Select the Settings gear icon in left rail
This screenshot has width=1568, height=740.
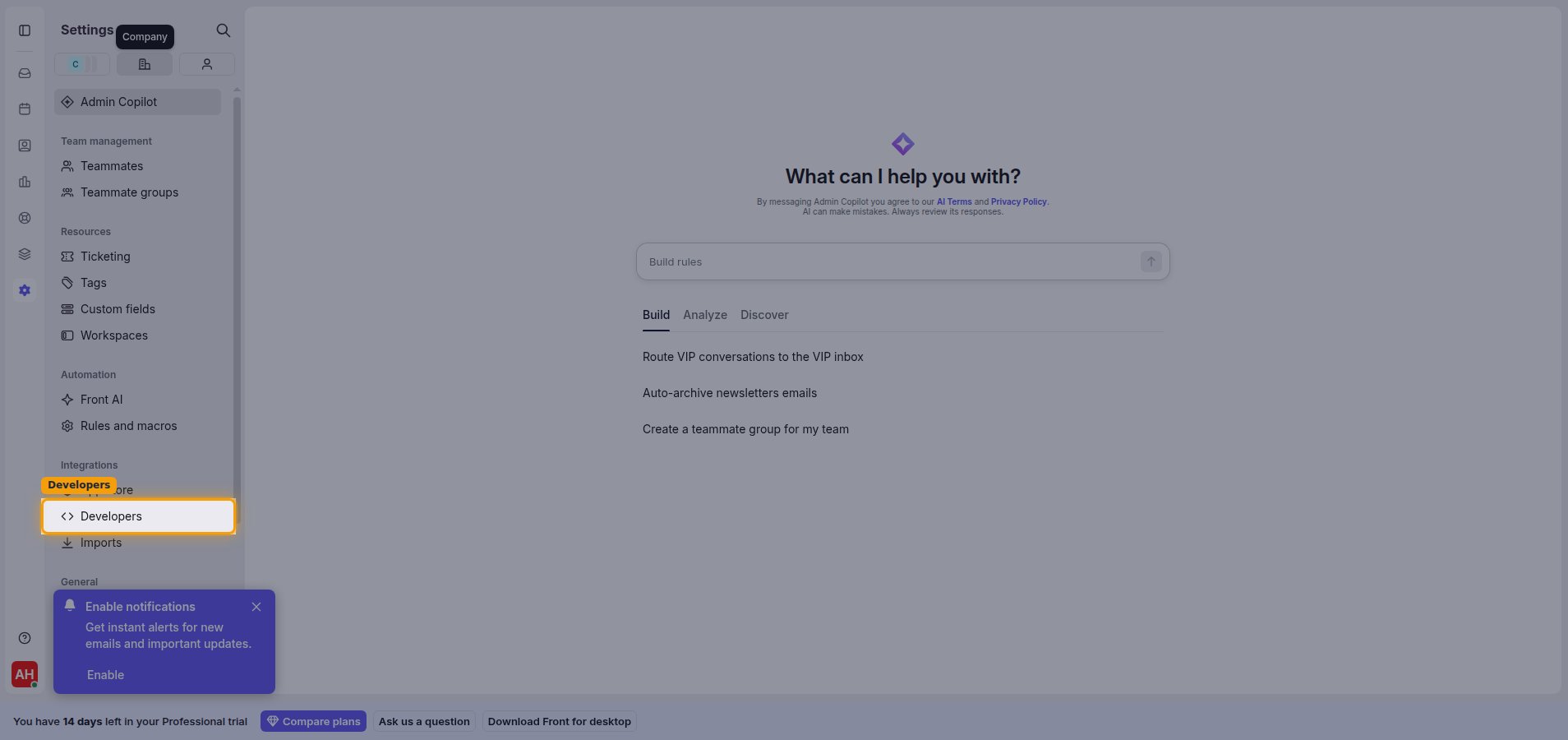tap(25, 290)
